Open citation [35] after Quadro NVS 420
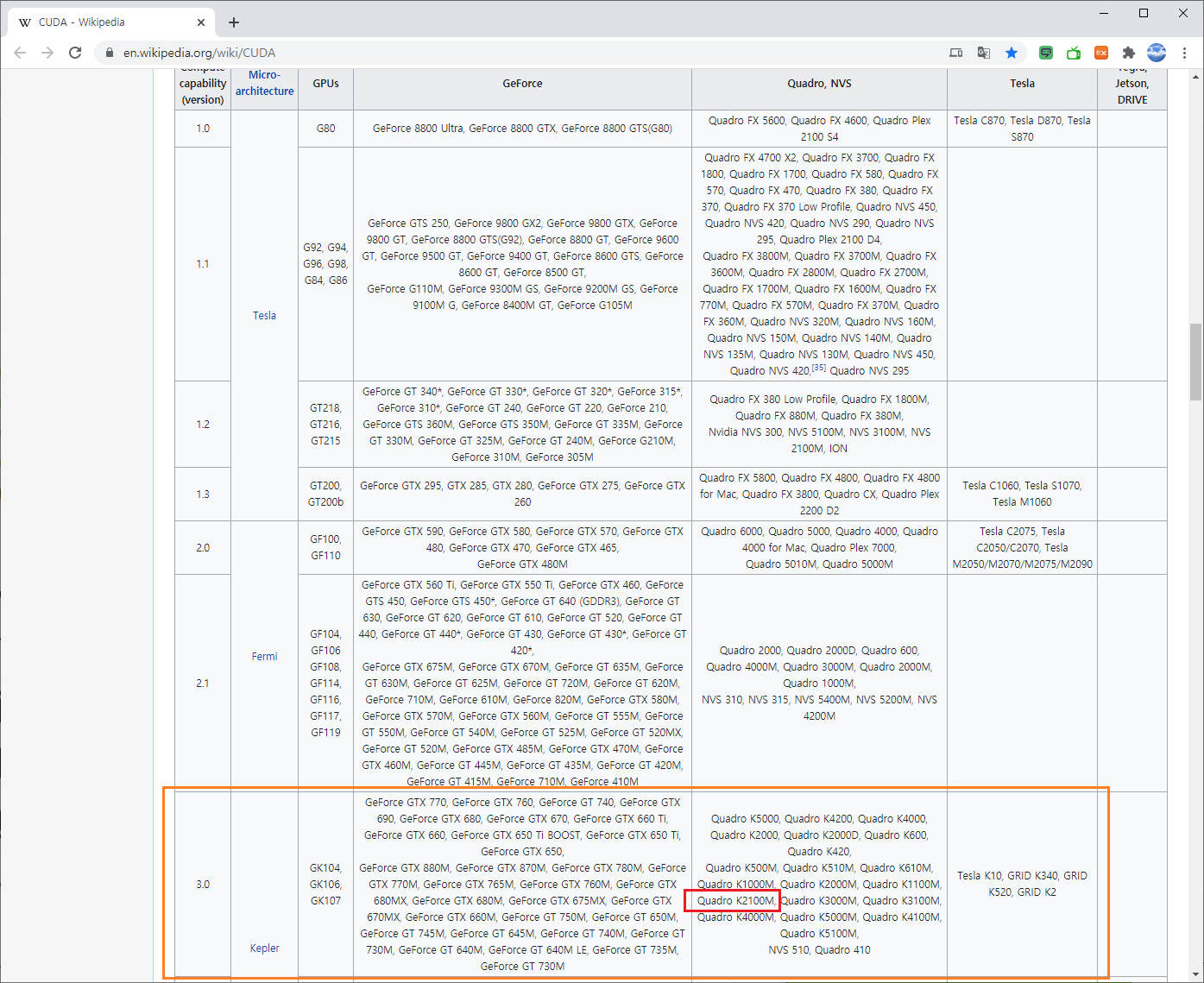The width and height of the screenshot is (1204, 983). pos(818,368)
